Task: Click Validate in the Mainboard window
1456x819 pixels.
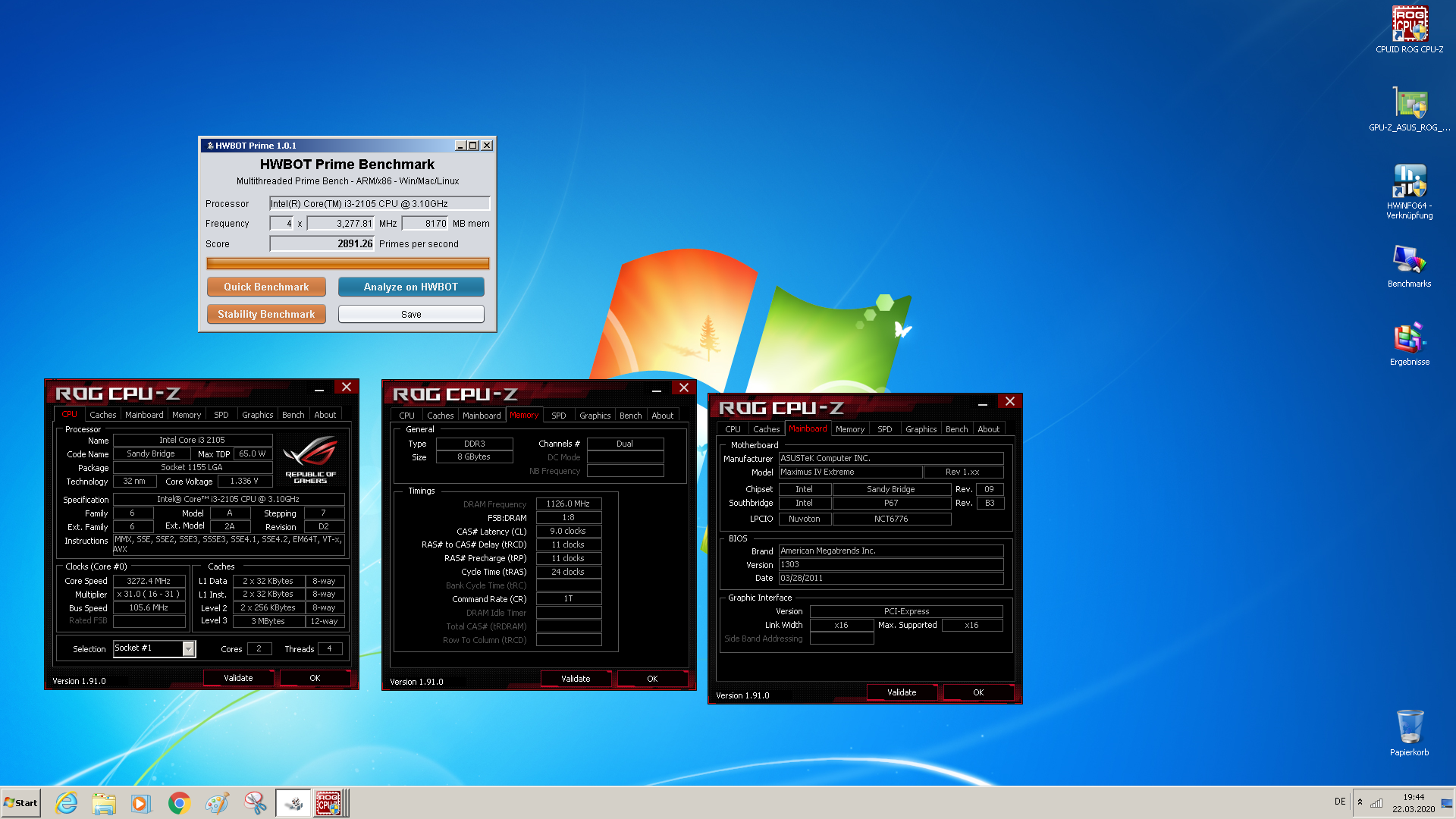Action: coord(902,692)
